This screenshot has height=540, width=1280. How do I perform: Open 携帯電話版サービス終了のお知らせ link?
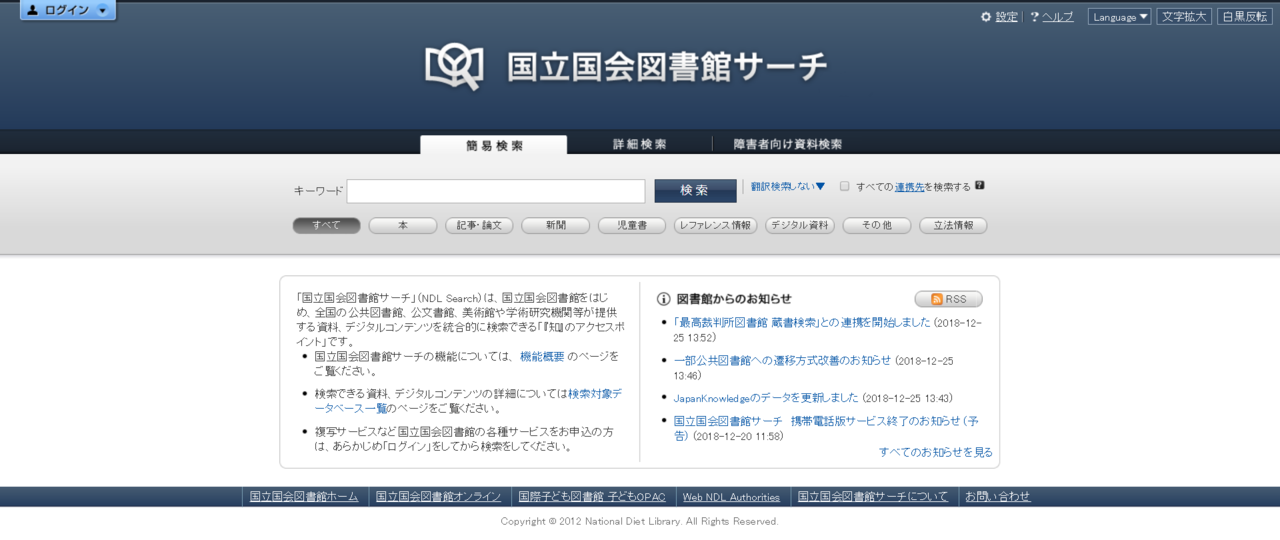tap(826, 428)
